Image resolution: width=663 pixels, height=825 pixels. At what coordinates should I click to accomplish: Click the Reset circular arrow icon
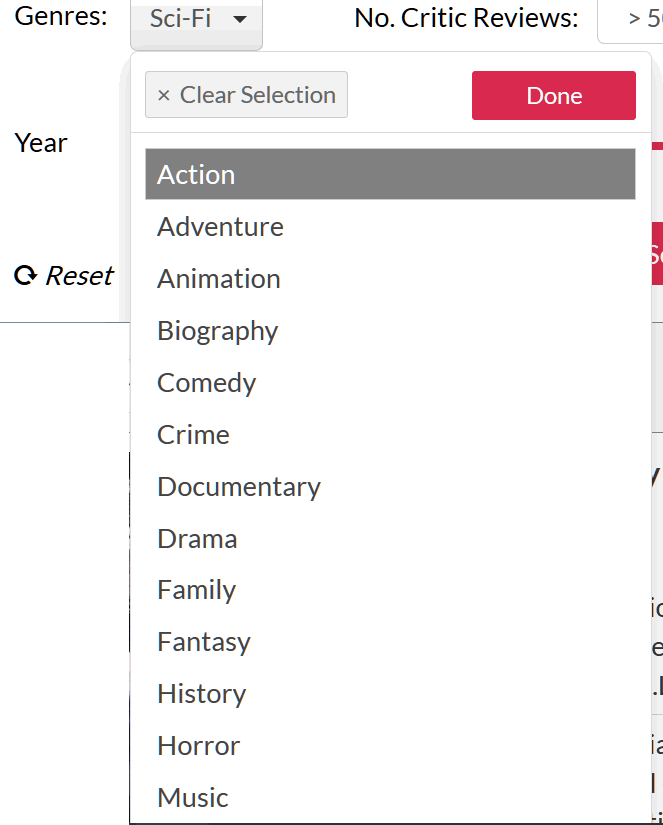click(x=25, y=275)
